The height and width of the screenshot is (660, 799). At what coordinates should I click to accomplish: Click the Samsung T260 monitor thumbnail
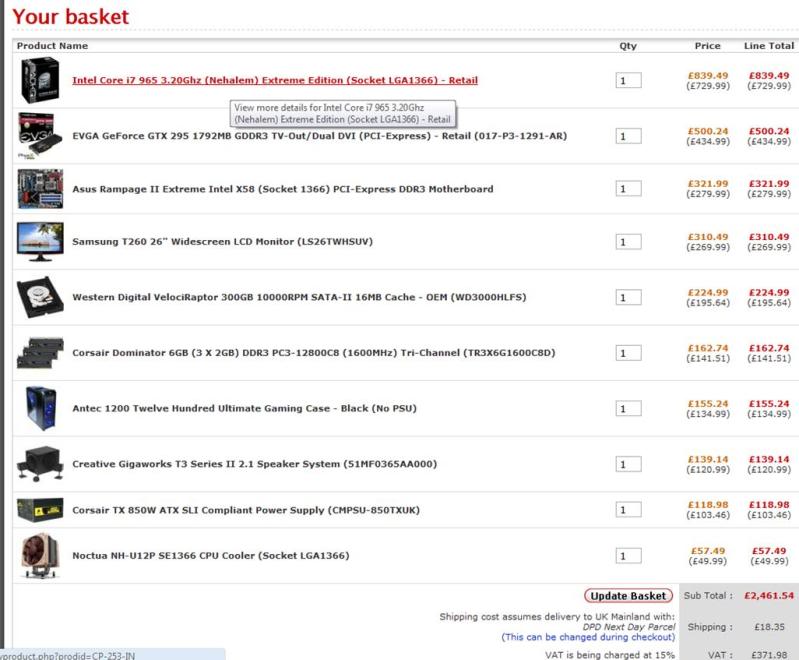[40, 242]
